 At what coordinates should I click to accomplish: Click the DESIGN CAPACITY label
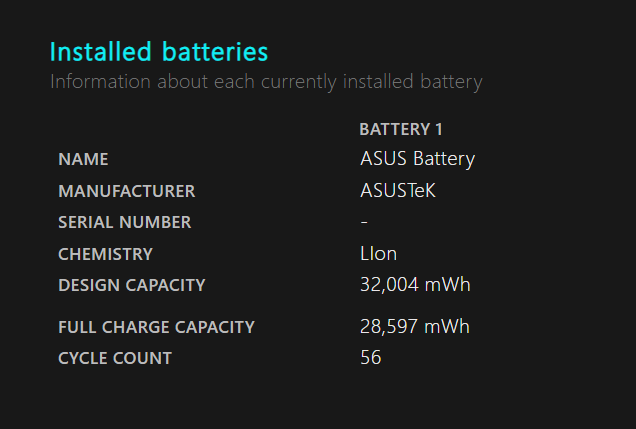[x=132, y=285]
